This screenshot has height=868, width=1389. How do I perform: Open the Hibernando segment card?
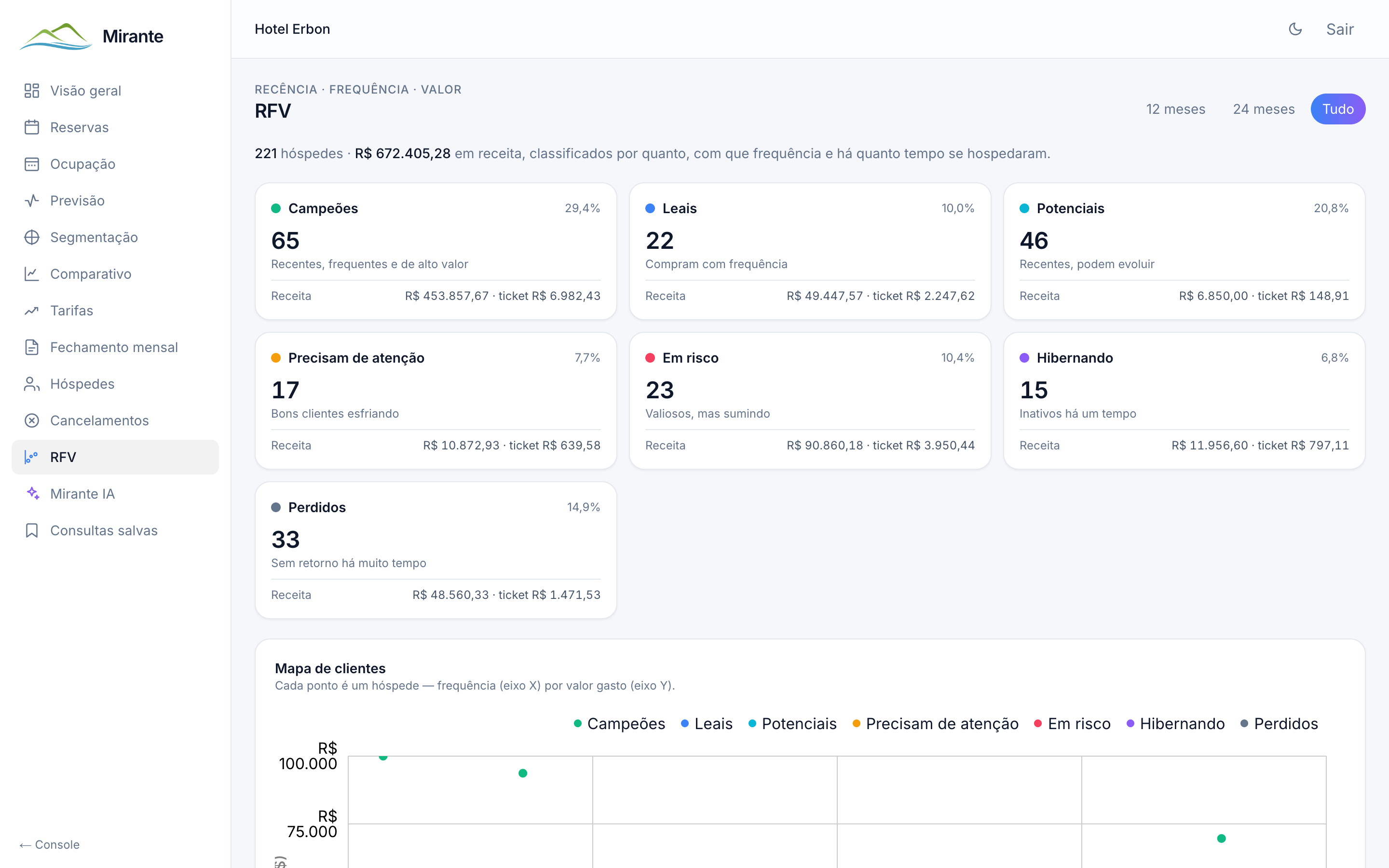click(x=1184, y=401)
